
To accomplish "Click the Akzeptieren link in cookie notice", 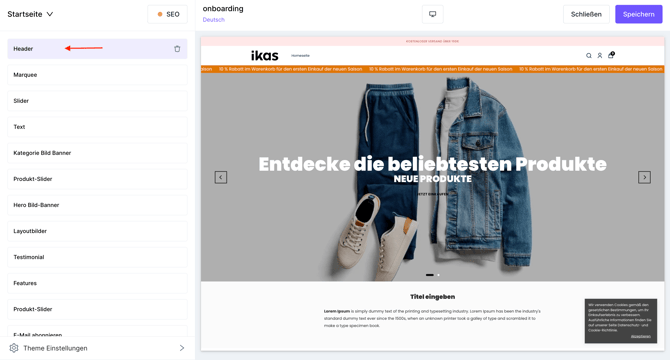I will 641,337.
